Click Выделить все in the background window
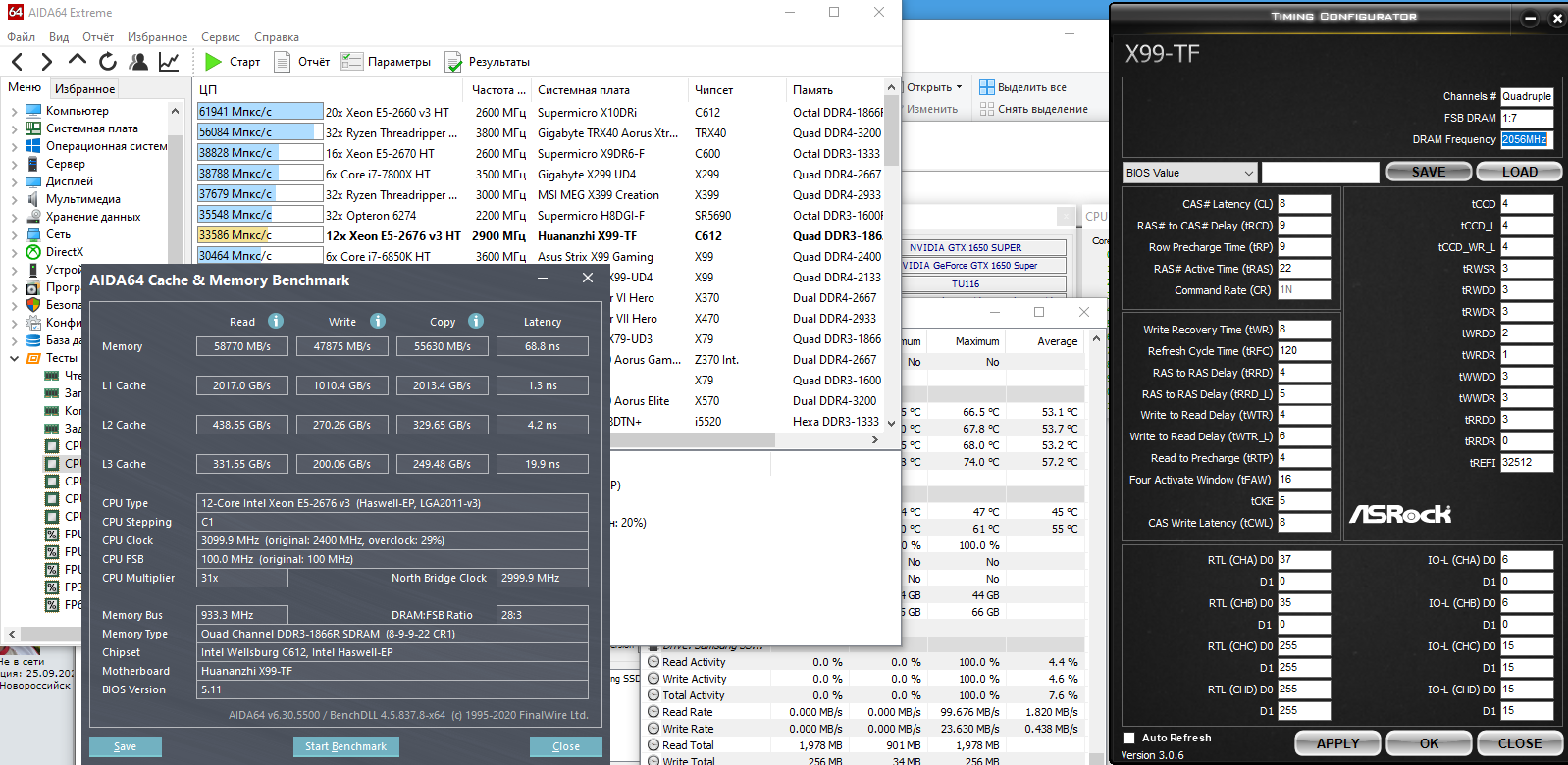Viewport: 1568px width, 765px height. [1022, 87]
